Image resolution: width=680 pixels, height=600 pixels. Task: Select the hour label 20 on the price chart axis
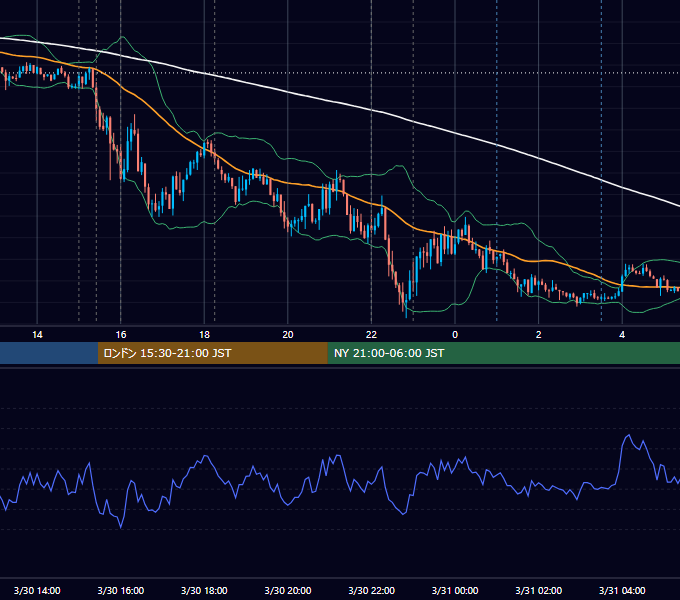(288, 335)
